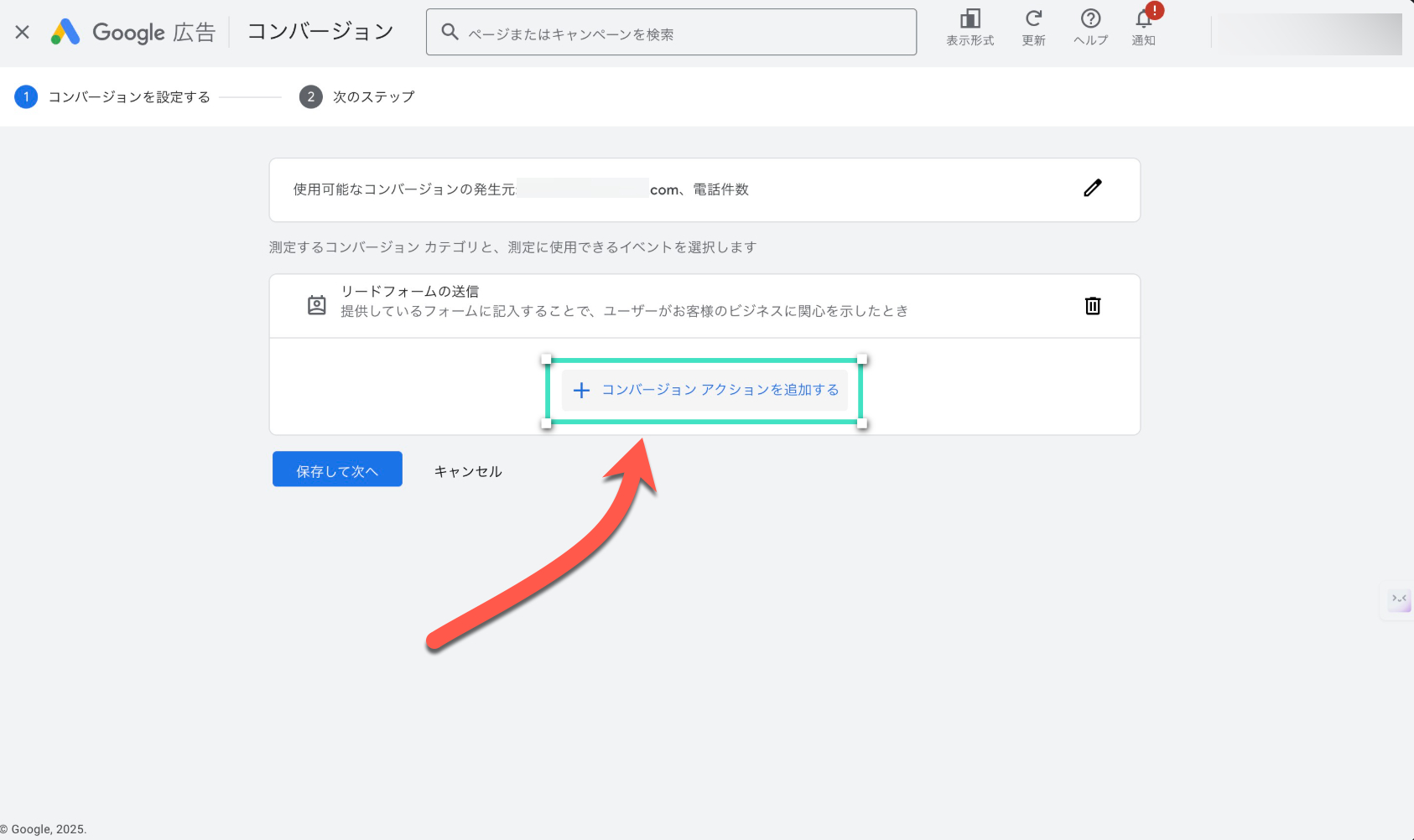This screenshot has width=1414, height=840.
Task: Close the conversion setup with the X icon
Action: 23,33
